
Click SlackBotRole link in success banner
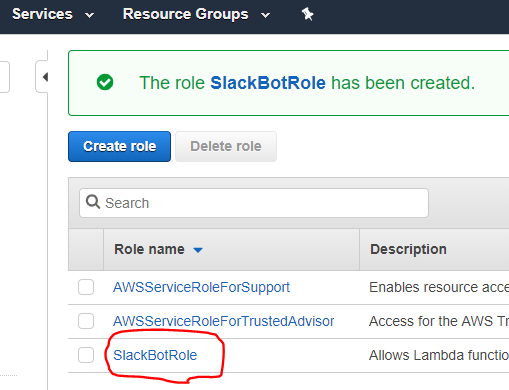(268, 83)
